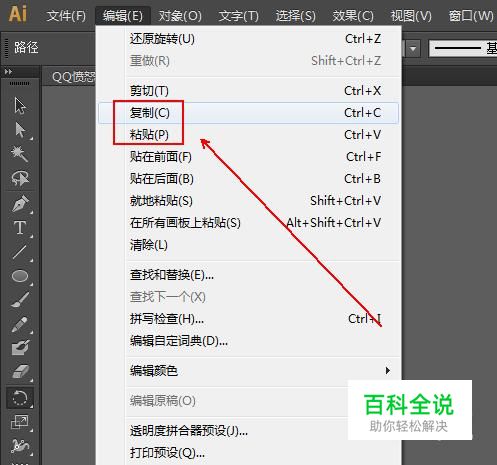Choose 还原旋转(U) to undo
Viewport: 497px width, 465px height.
[x=248, y=39]
